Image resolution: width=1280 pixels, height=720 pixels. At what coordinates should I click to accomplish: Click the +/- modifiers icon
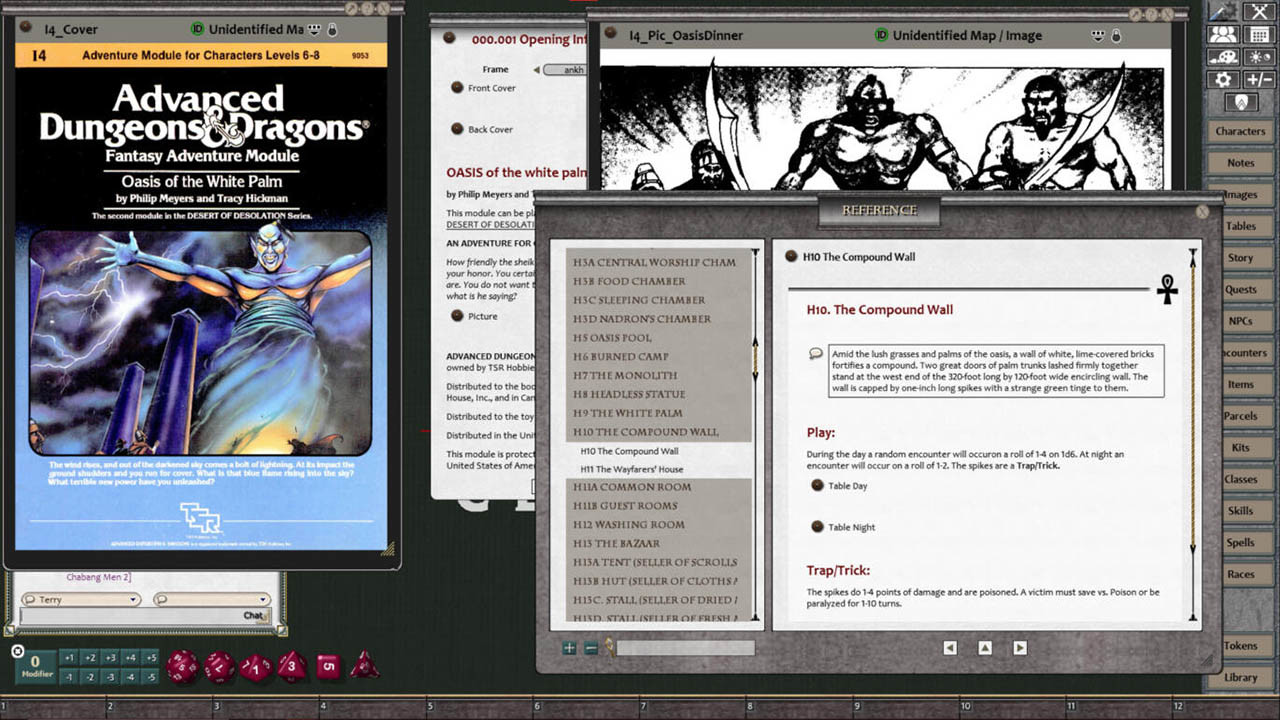point(1260,79)
